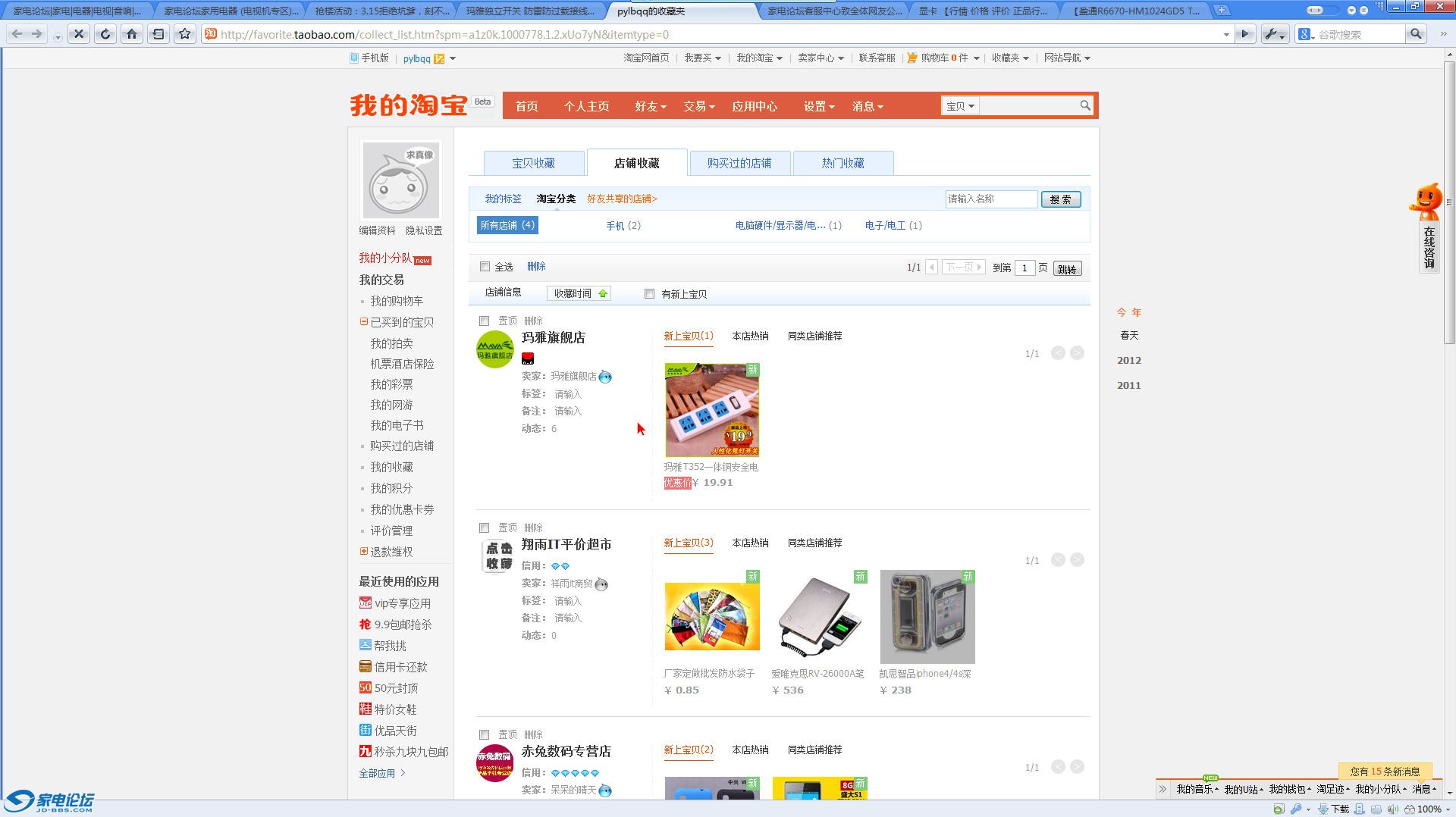Click the 您有15条新消息 notification

click(1385, 771)
